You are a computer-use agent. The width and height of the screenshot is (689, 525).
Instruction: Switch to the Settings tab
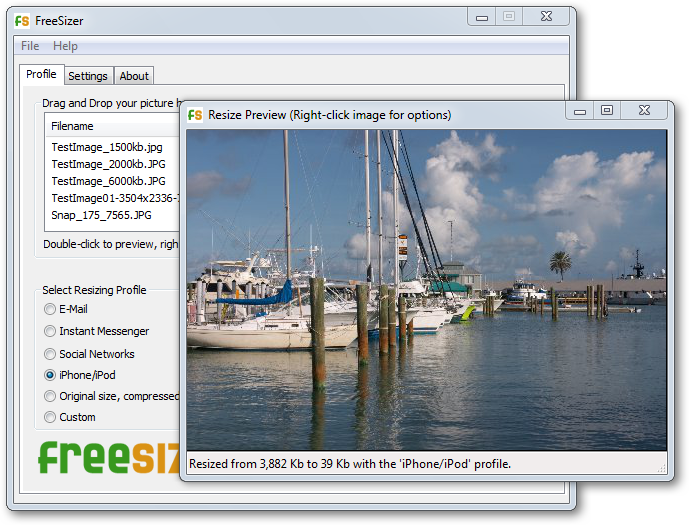[88, 76]
